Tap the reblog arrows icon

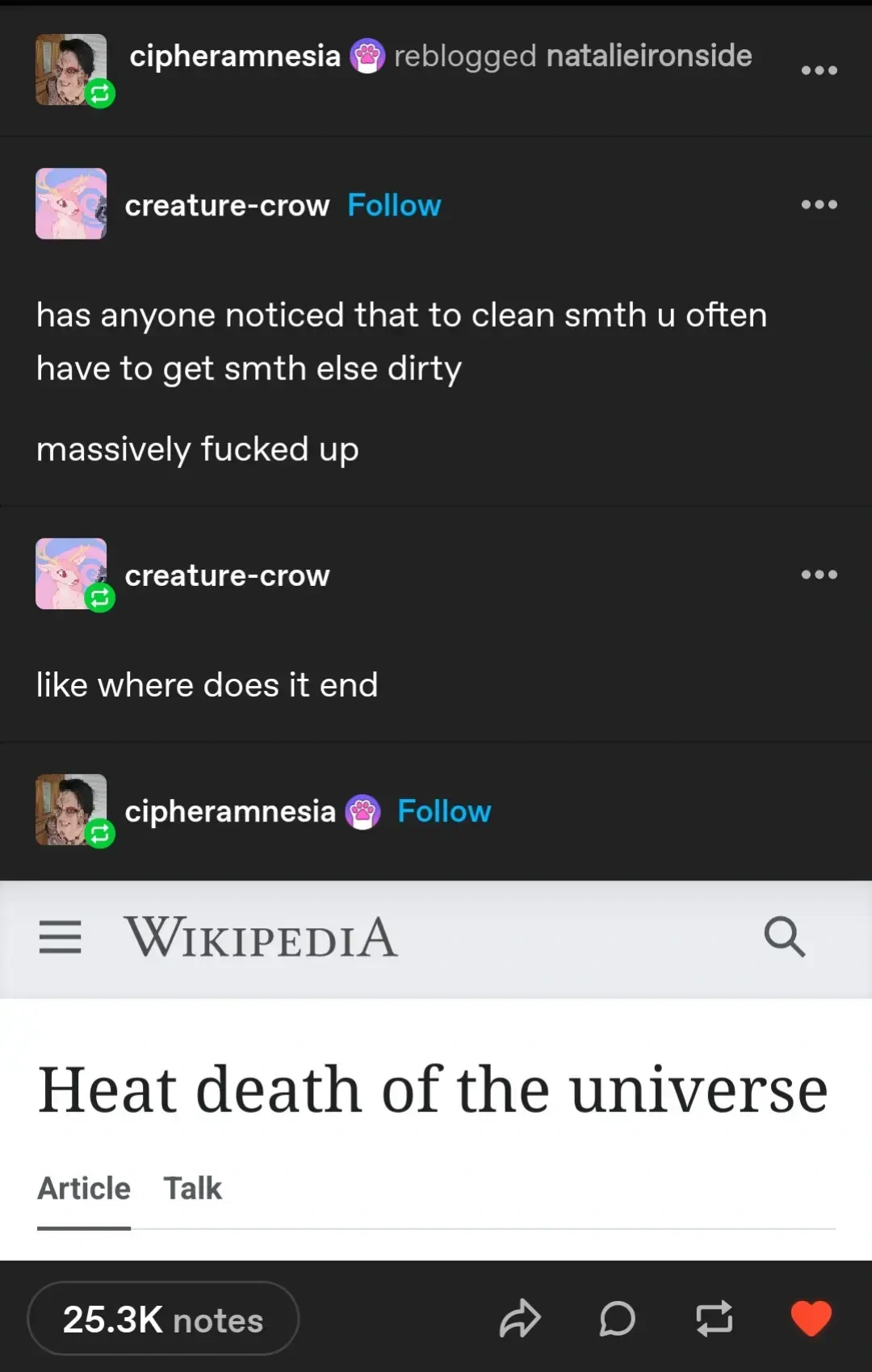715,1319
